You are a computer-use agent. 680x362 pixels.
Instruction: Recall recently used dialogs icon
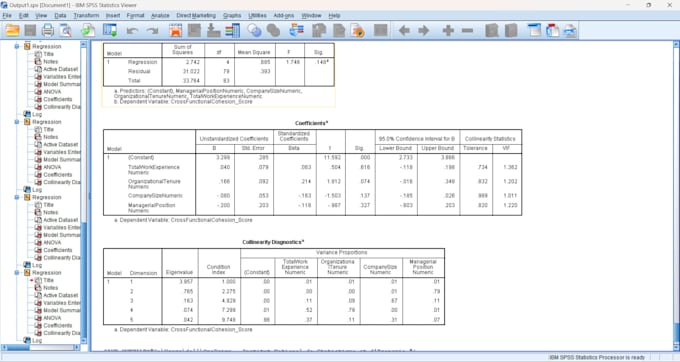pyautogui.click(x=110, y=30)
